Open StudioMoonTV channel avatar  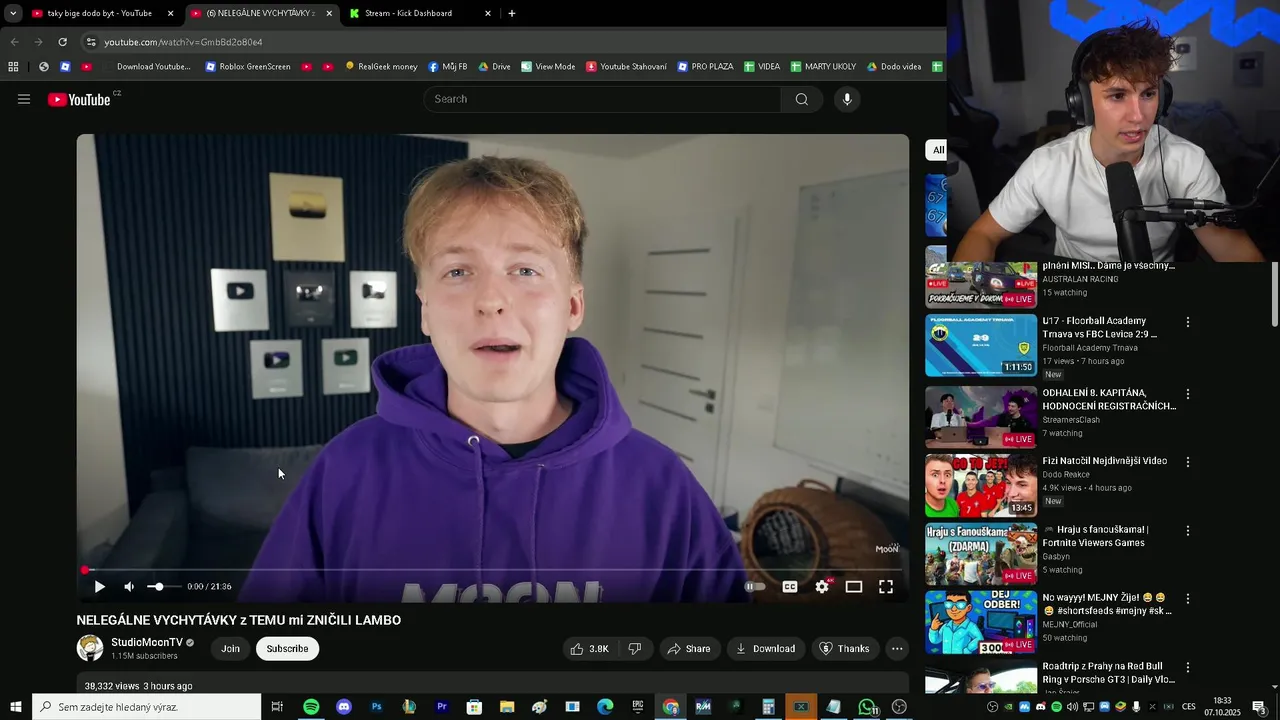click(90, 648)
